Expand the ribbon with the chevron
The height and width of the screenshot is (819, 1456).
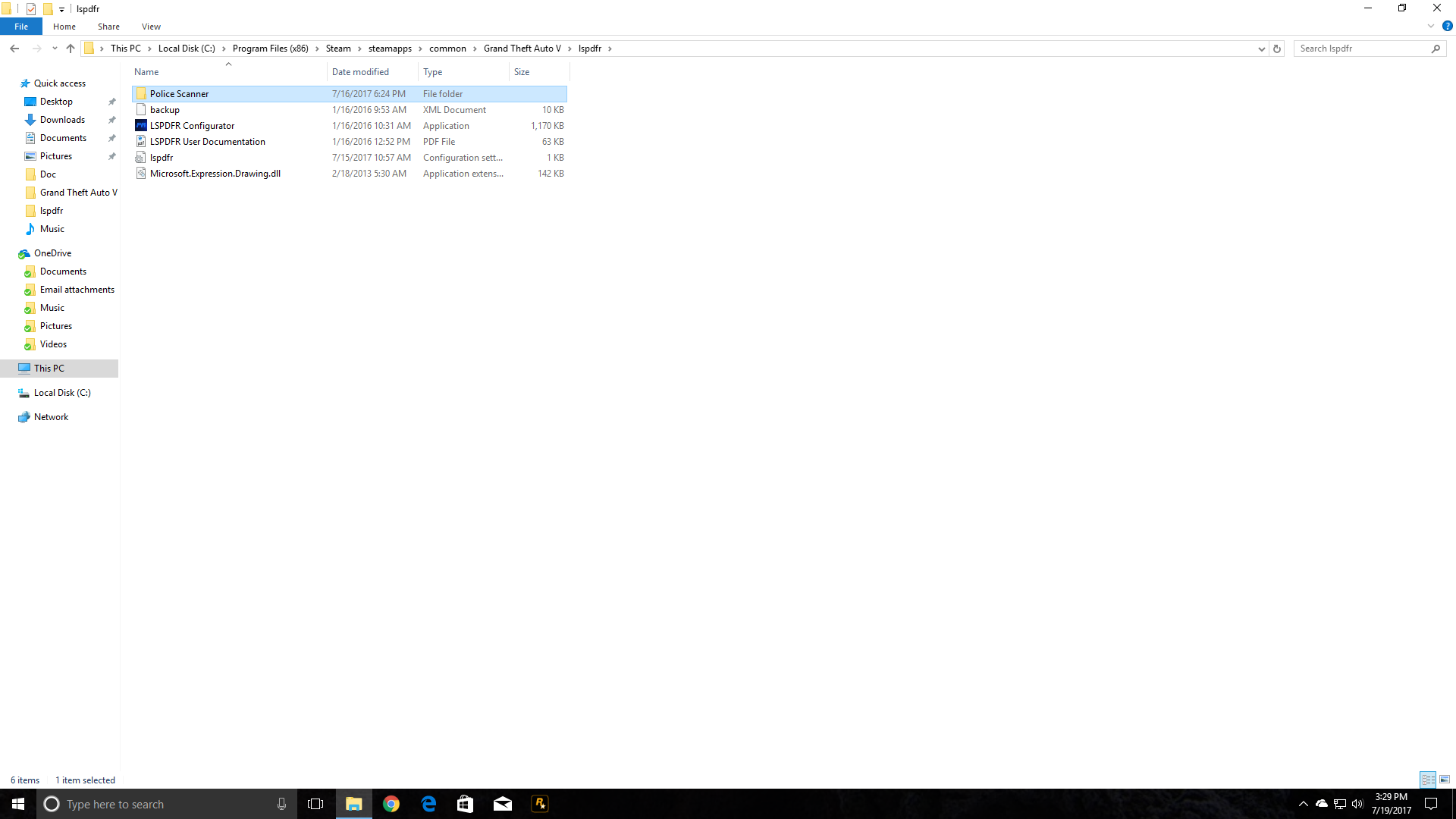tap(1431, 27)
